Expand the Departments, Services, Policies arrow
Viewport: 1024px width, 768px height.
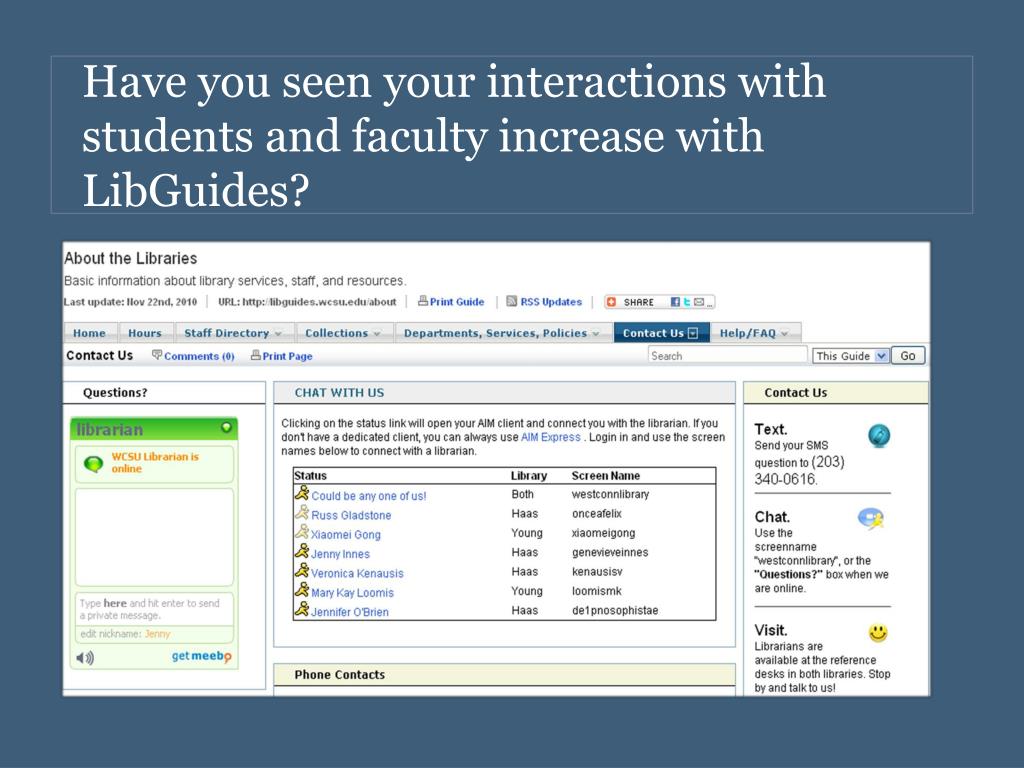[596, 334]
